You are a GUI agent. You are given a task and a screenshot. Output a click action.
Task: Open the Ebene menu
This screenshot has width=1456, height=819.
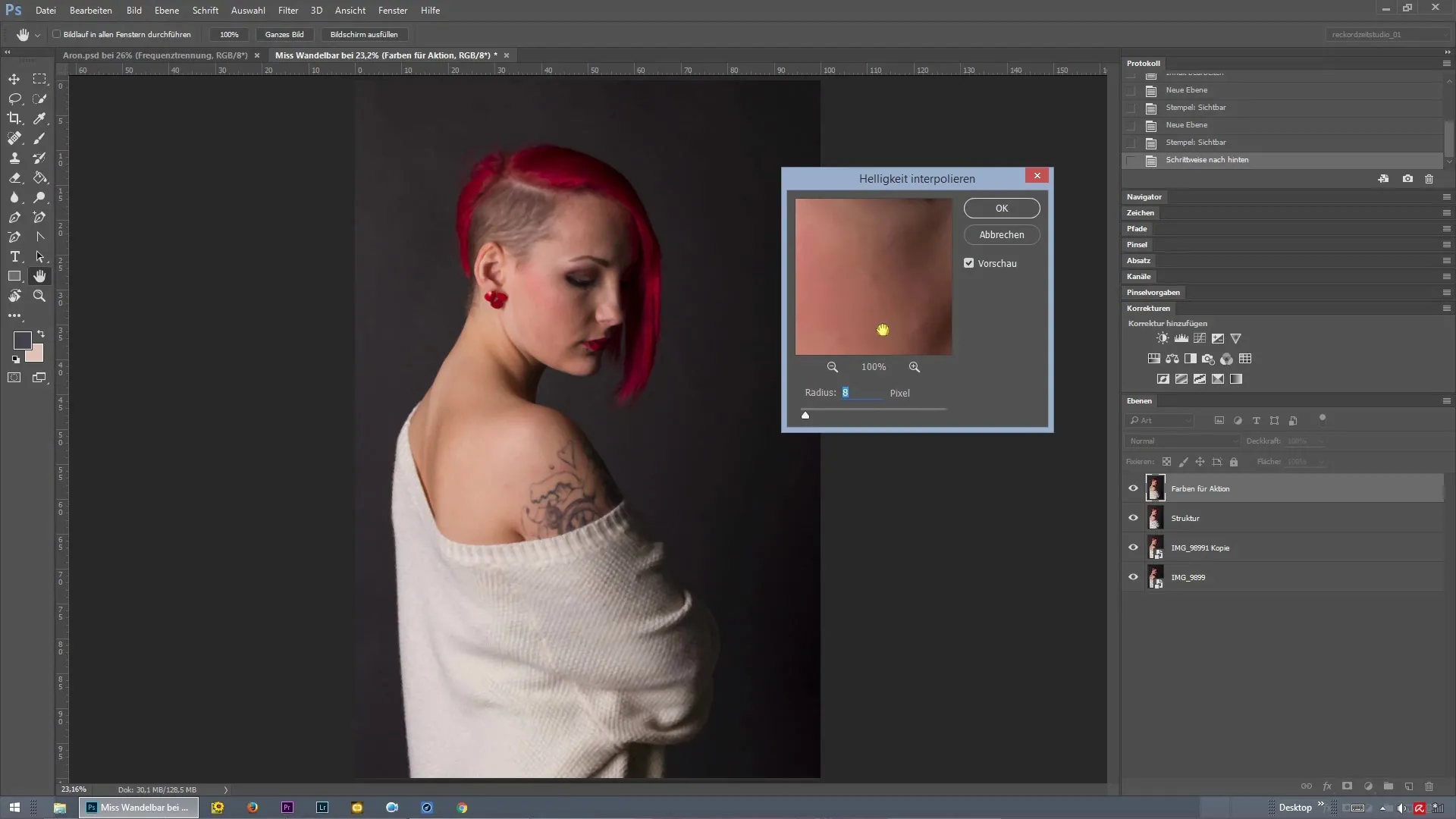point(167,11)
